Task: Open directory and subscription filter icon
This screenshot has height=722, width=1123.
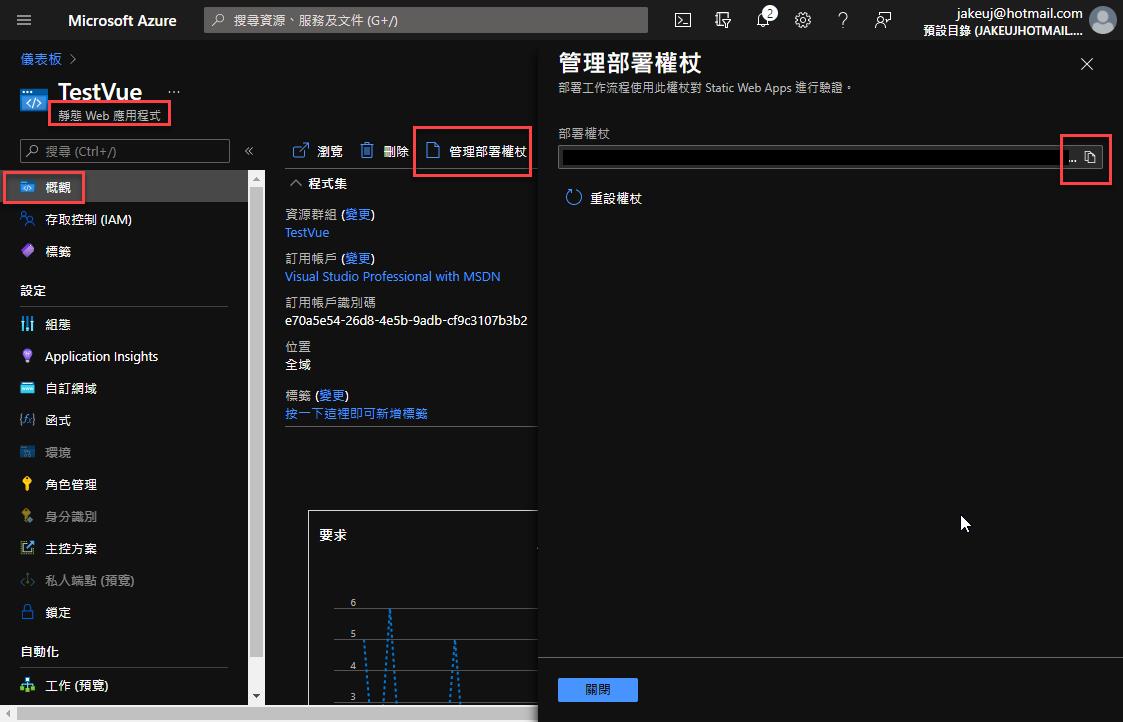Action: pyautogui.click(x=723, y=20)
